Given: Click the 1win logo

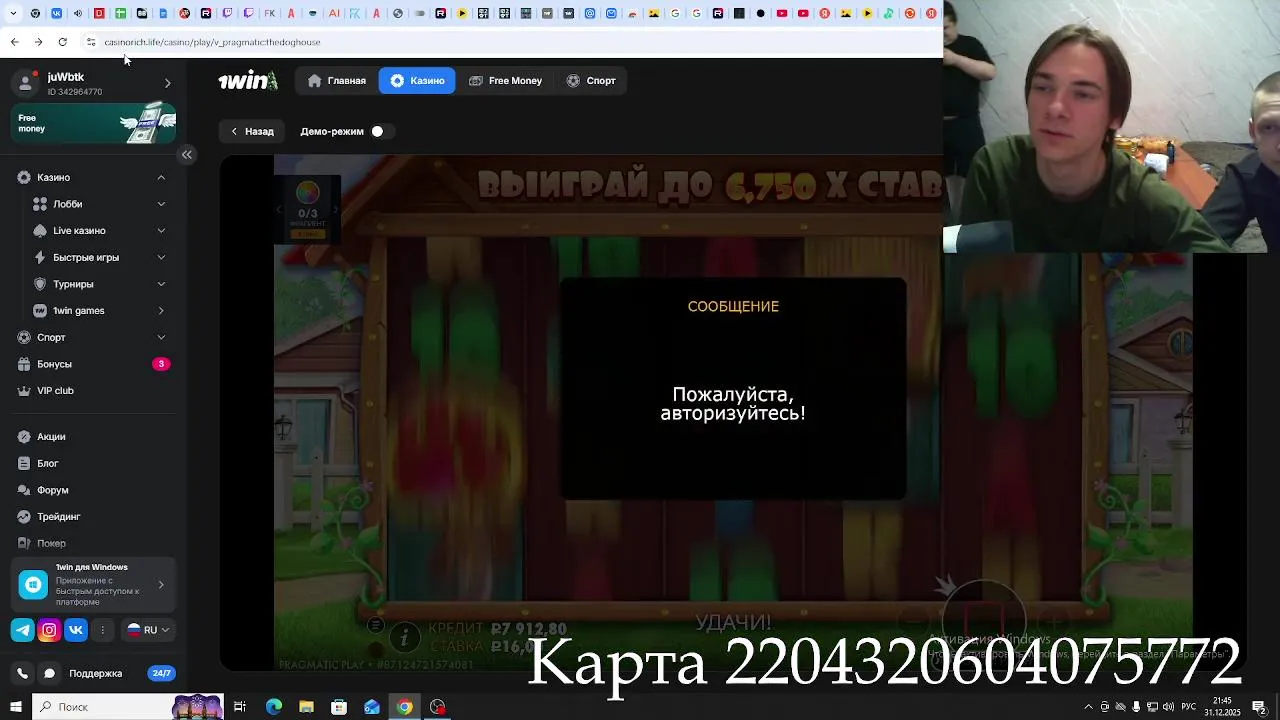Looking at the screenshot, I should (x=248, y=81).
